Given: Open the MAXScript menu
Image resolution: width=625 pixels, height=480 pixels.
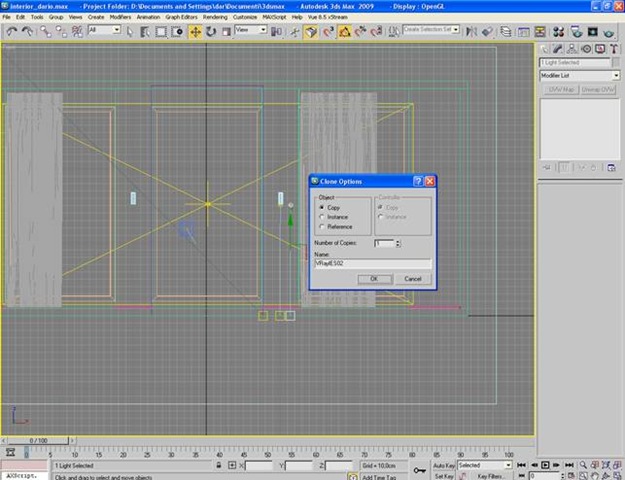Looking at the screenshot, I should [274, 17].
